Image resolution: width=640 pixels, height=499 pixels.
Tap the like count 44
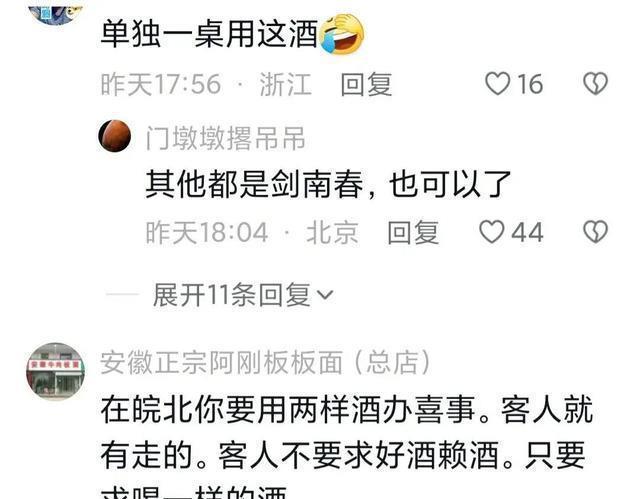(x=527, y=232)
